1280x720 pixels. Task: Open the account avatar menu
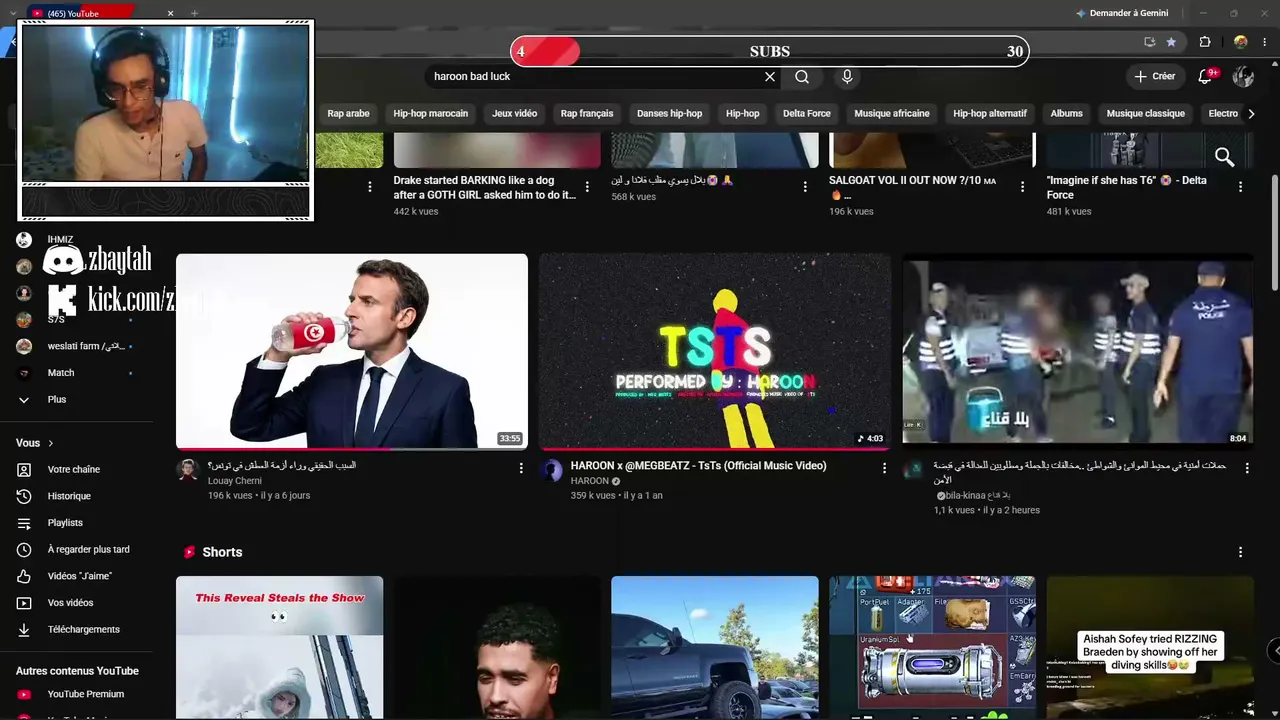point(1243,77)
